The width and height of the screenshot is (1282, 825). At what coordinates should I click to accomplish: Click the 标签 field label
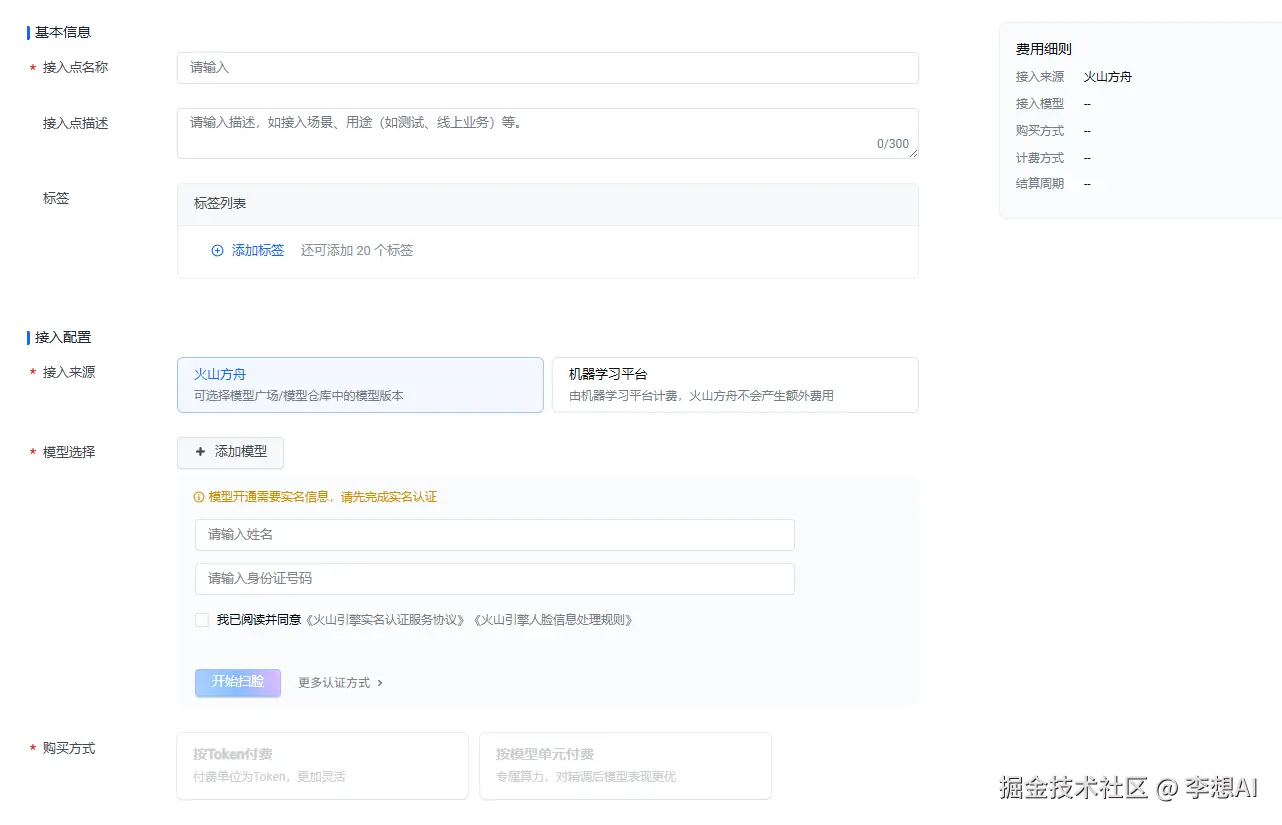(x=56, y=198)
